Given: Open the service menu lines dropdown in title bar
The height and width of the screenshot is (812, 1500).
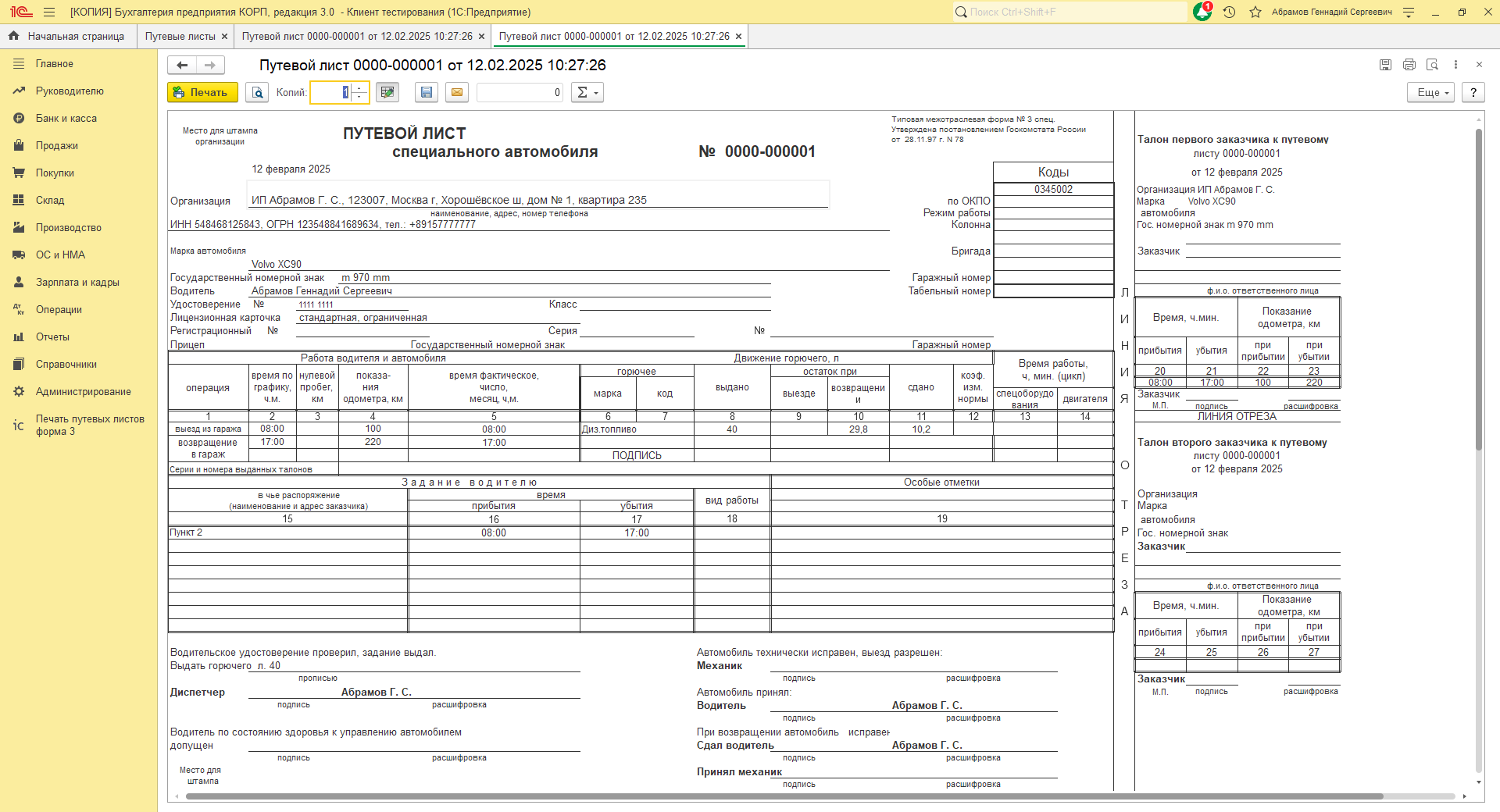Looking at the screenshot, I should 1409,12.
